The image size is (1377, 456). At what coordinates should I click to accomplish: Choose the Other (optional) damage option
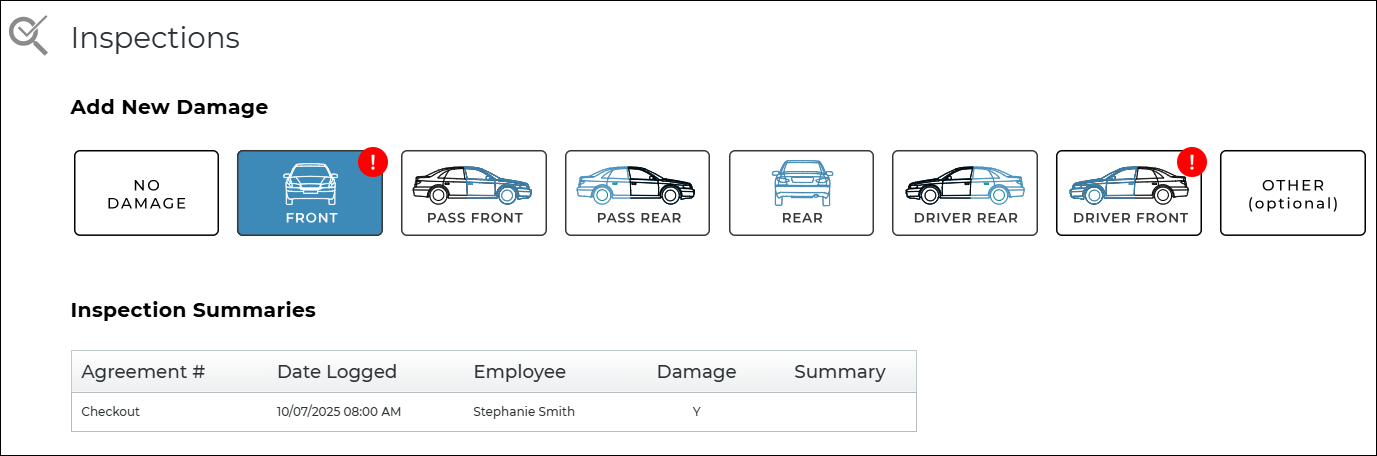point(1293,193)
